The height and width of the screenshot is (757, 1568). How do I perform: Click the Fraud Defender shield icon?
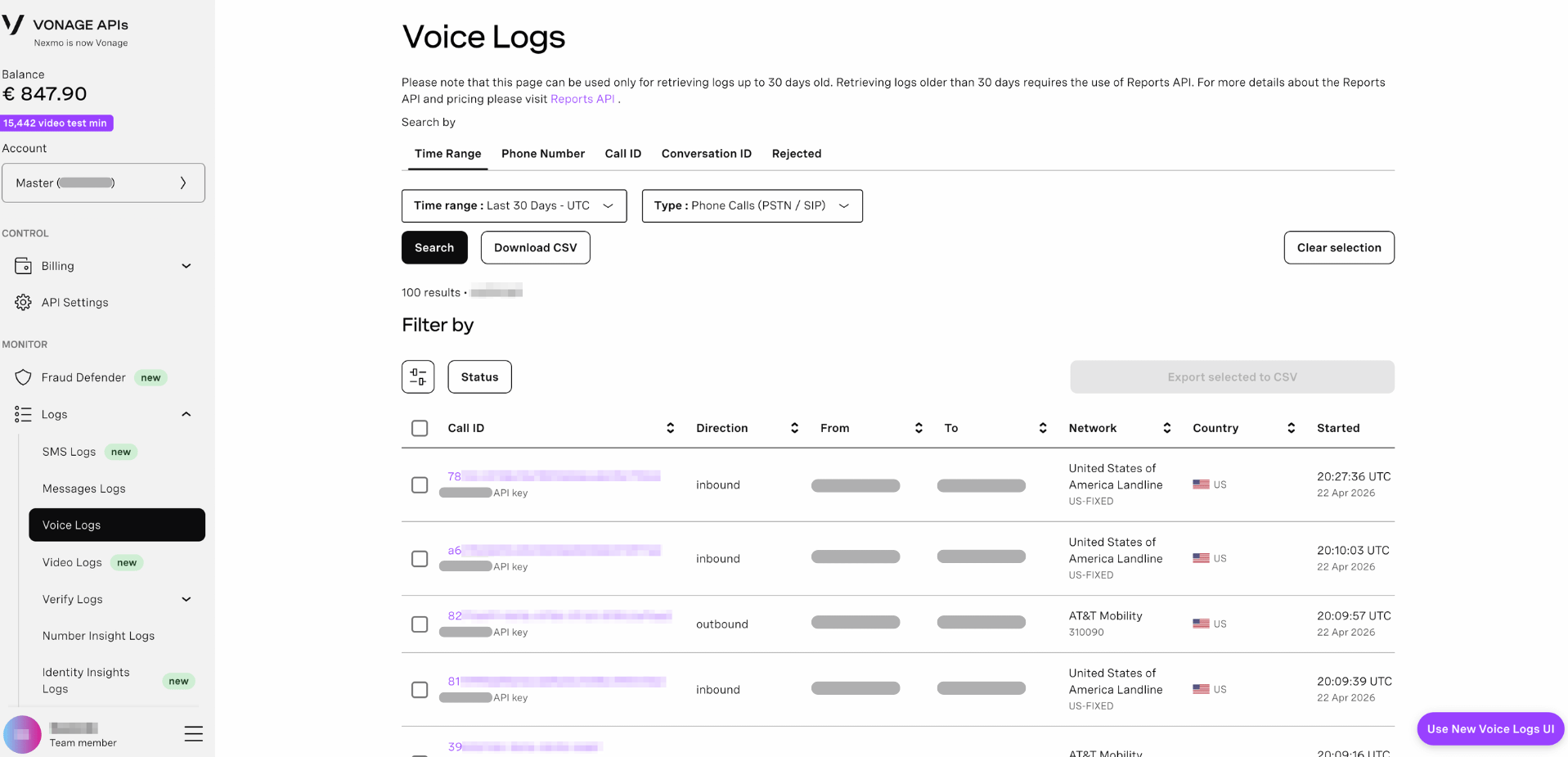(23, 377)
